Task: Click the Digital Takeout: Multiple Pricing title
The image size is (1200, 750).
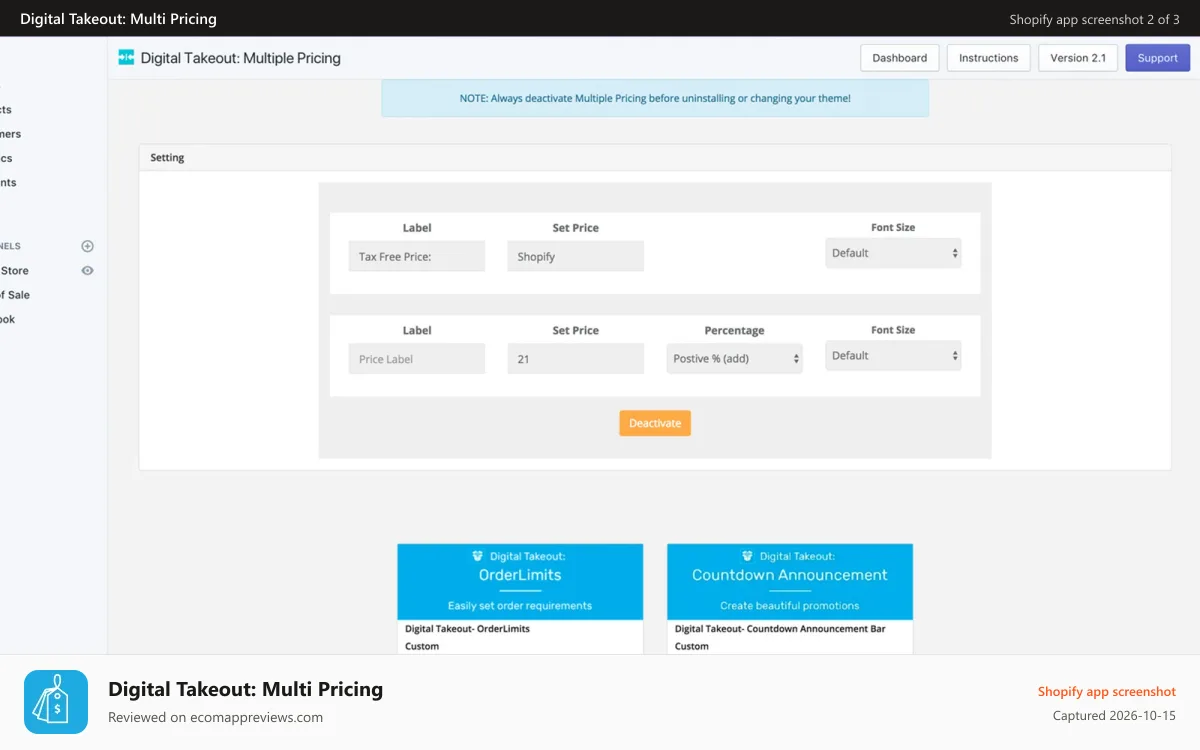Action: (241, 58)
